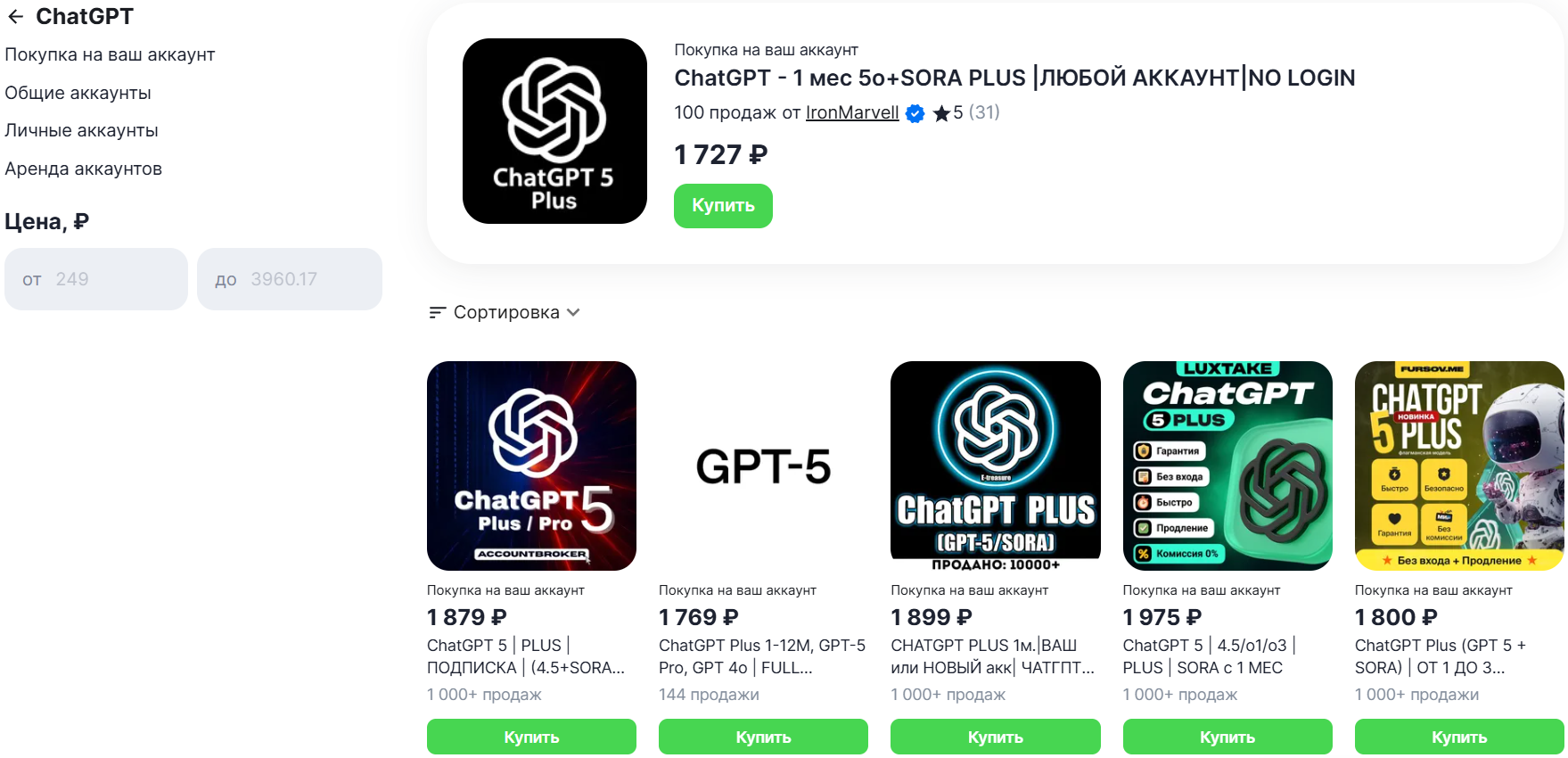Buy the 1 879 ₽ ChatGPT 5 listing

tap(531, 737)
